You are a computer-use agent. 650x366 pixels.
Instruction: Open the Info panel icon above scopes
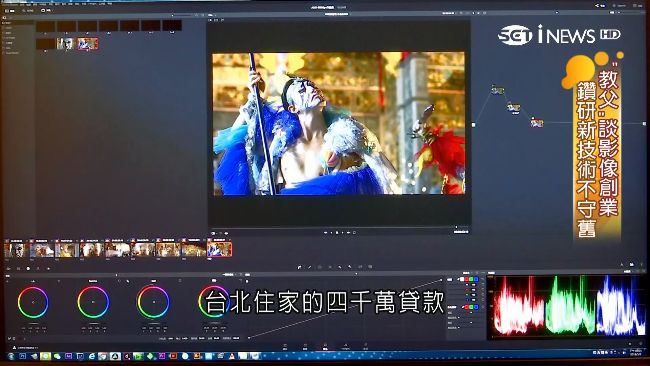[641, 264]
